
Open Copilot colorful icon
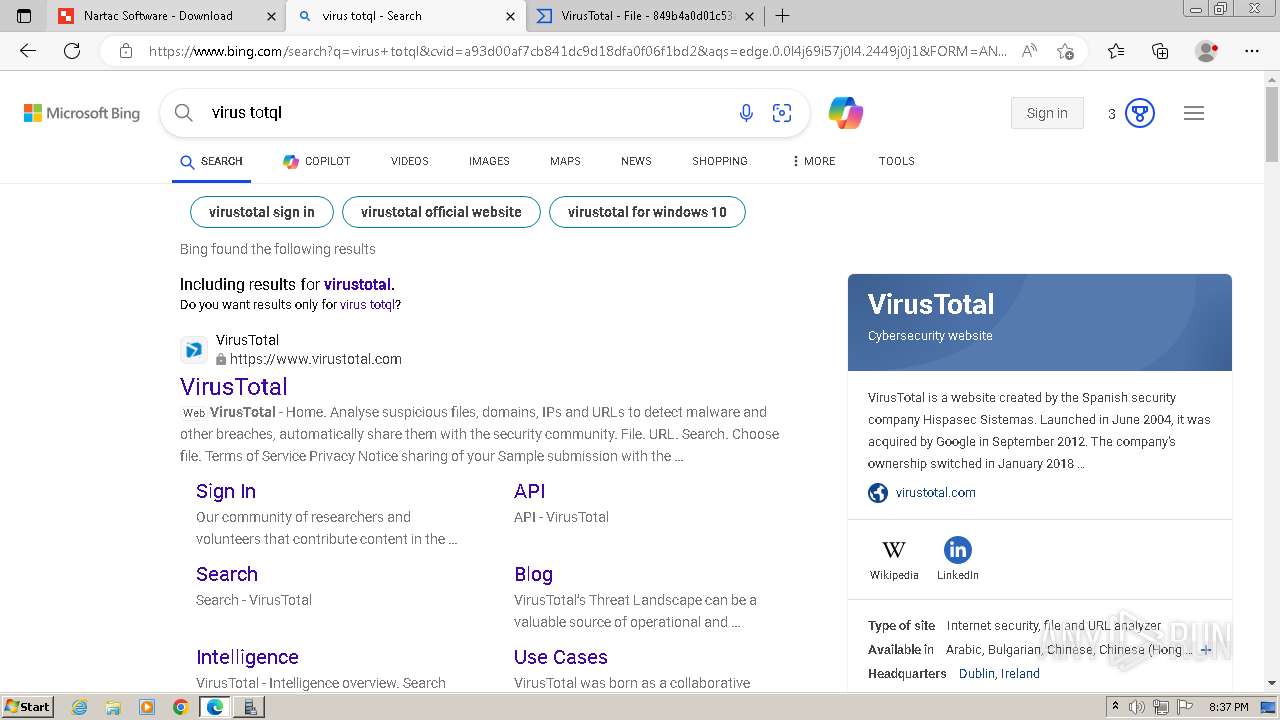pos(846,113)
